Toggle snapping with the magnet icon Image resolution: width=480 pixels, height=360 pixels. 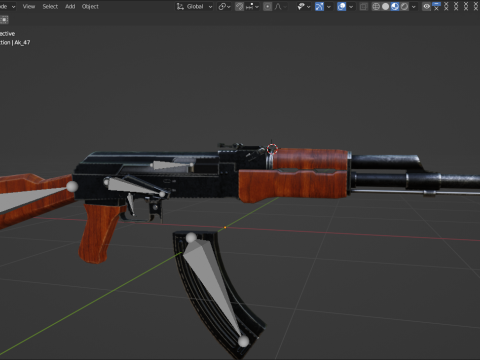(x=239, y=6)
